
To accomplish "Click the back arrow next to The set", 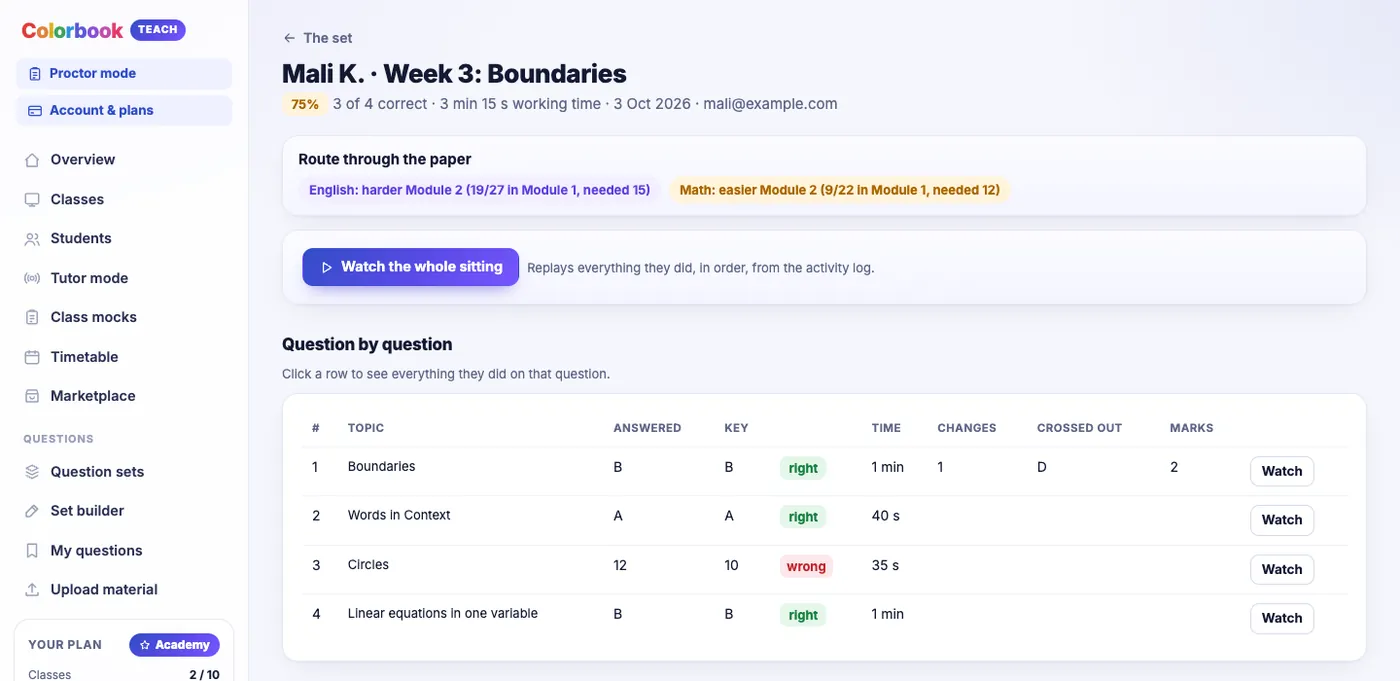I will (x=289, y=38).
